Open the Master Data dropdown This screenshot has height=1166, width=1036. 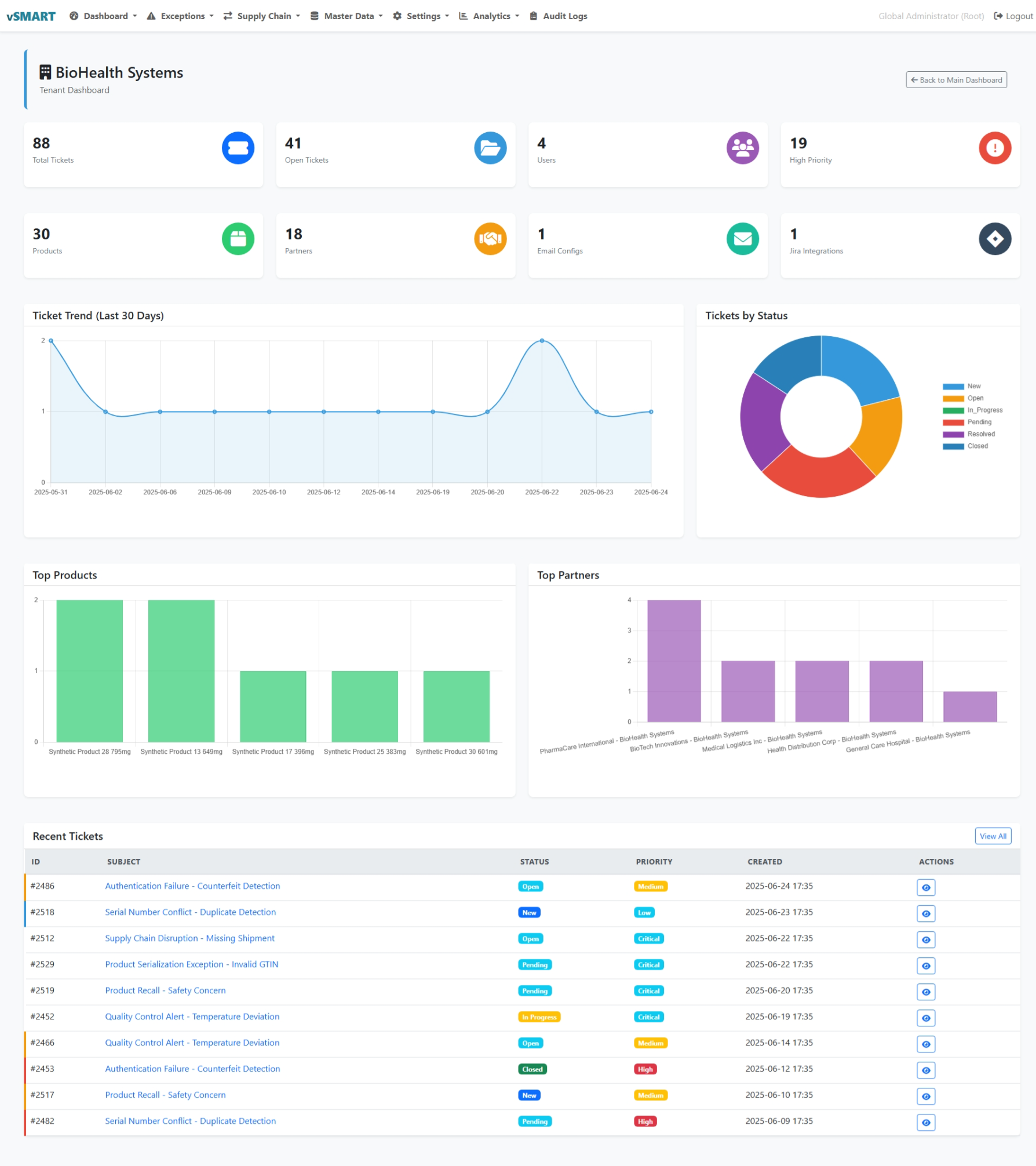click(346, 16)
